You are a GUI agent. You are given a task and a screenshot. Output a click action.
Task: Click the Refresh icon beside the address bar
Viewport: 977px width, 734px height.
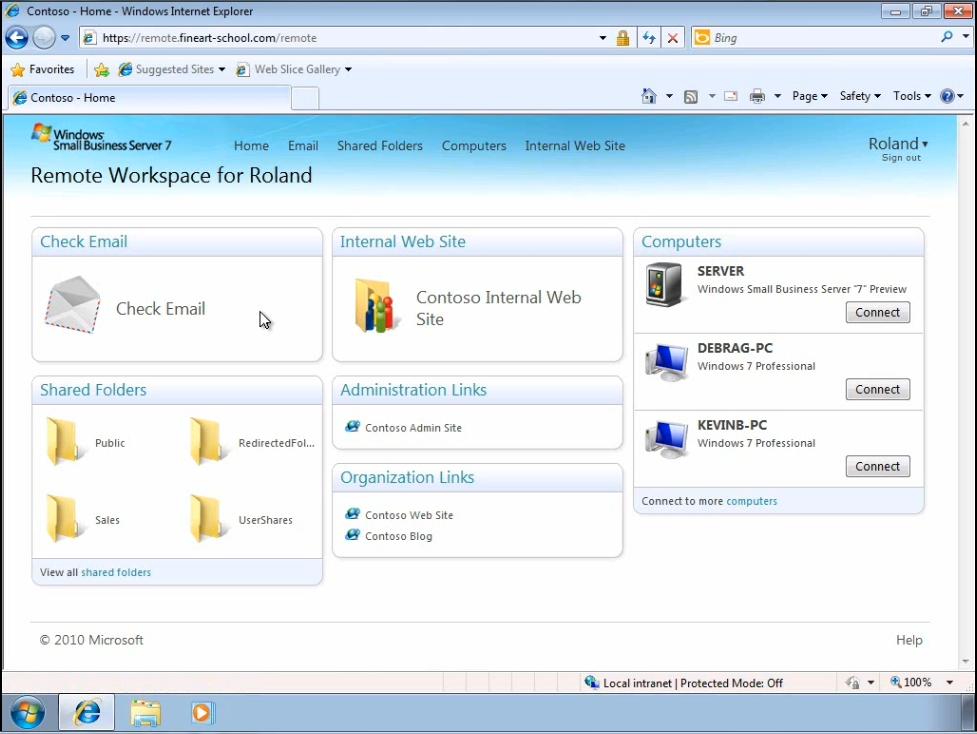(x=649, y=38)
